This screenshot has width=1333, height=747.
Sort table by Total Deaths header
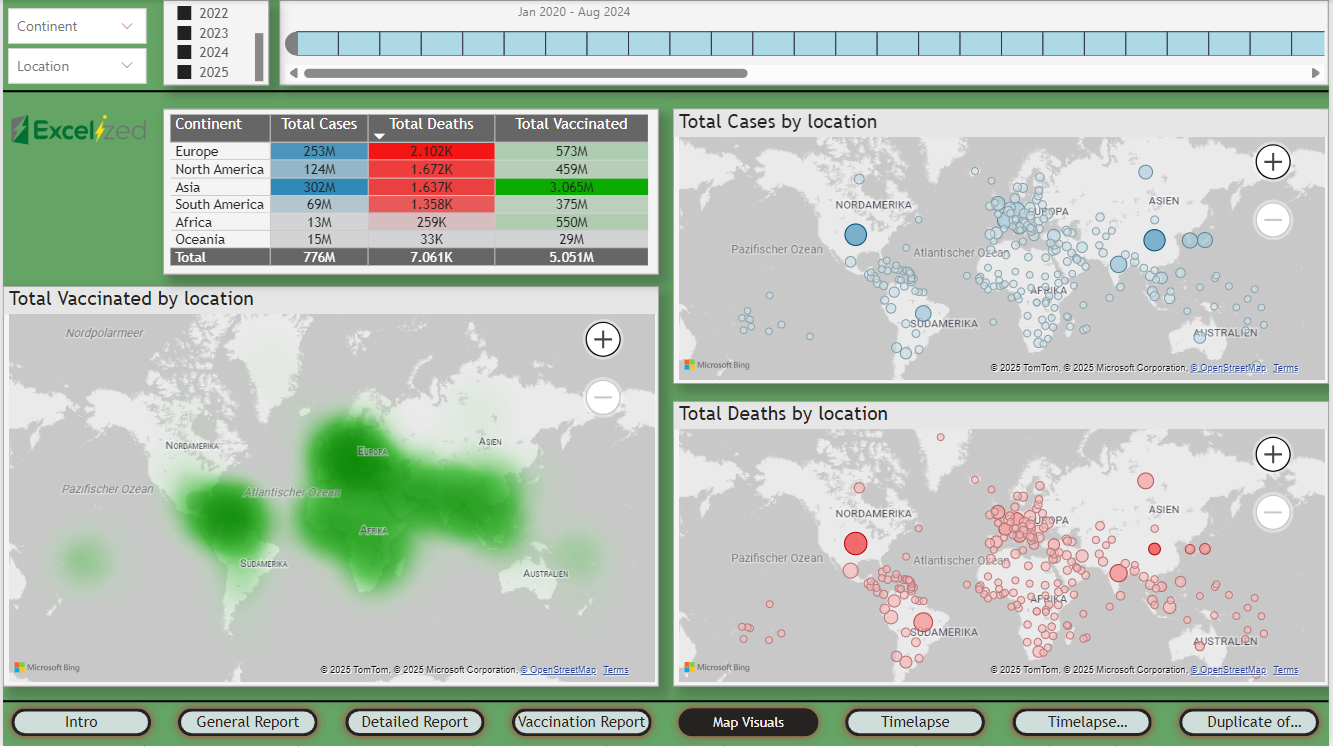pyautogui.click(x=431, y=127)
